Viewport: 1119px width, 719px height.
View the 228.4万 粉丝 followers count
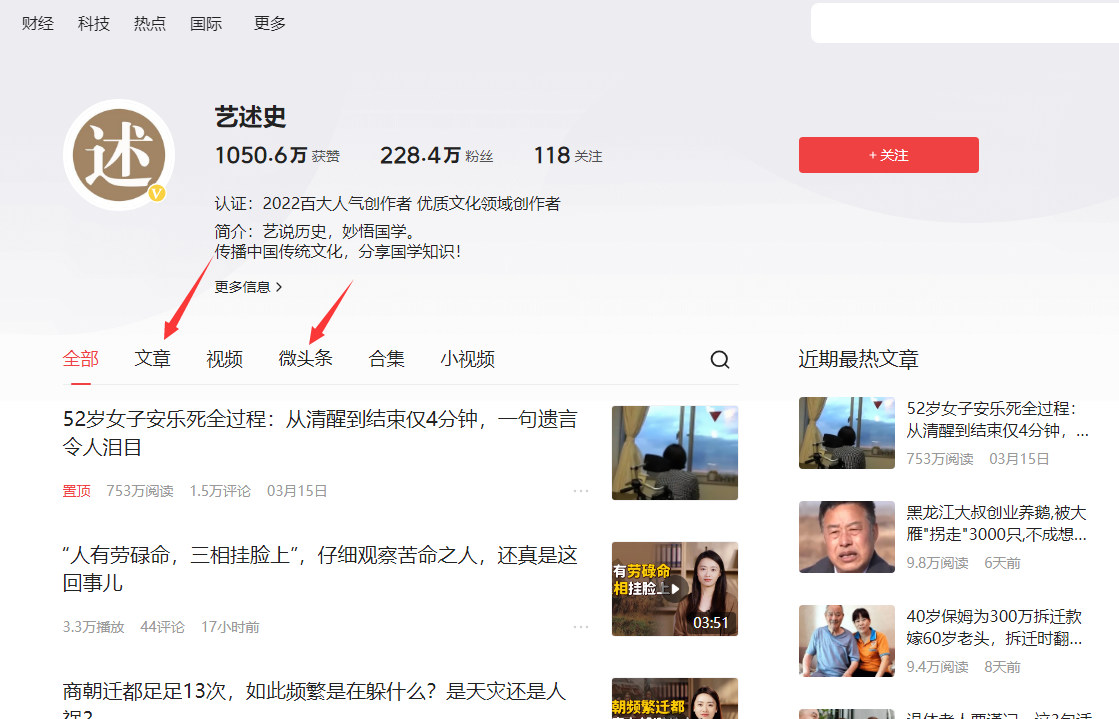pos(436,155)
